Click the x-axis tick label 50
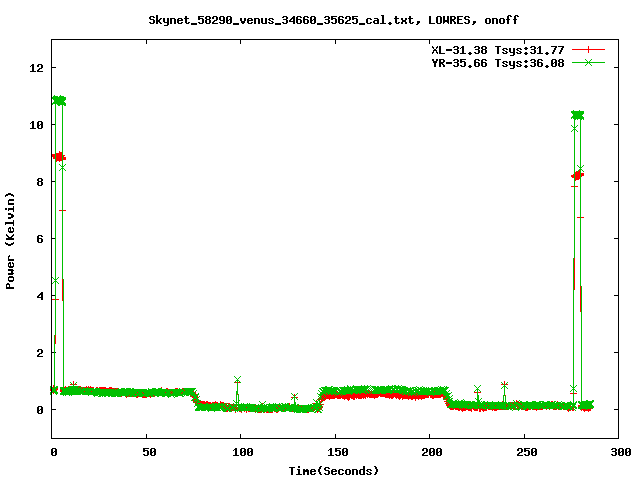 tap(149, 452)
